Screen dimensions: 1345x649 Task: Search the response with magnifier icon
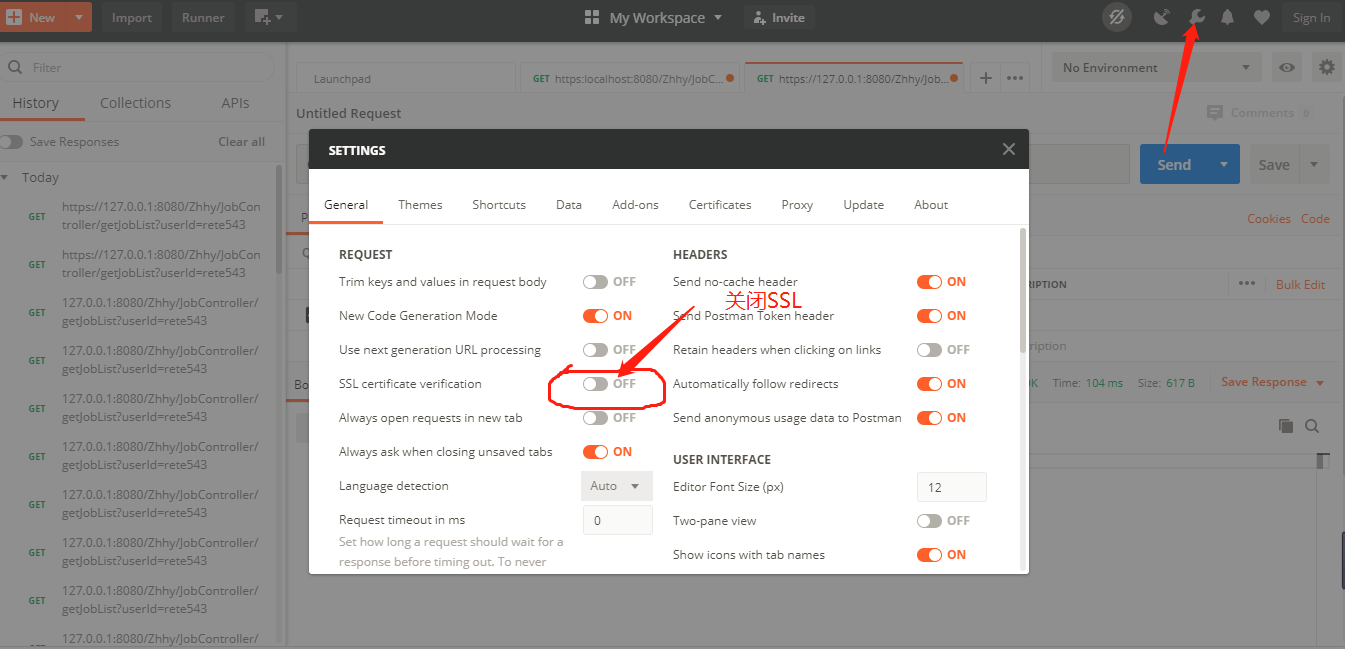point(1312,426)
